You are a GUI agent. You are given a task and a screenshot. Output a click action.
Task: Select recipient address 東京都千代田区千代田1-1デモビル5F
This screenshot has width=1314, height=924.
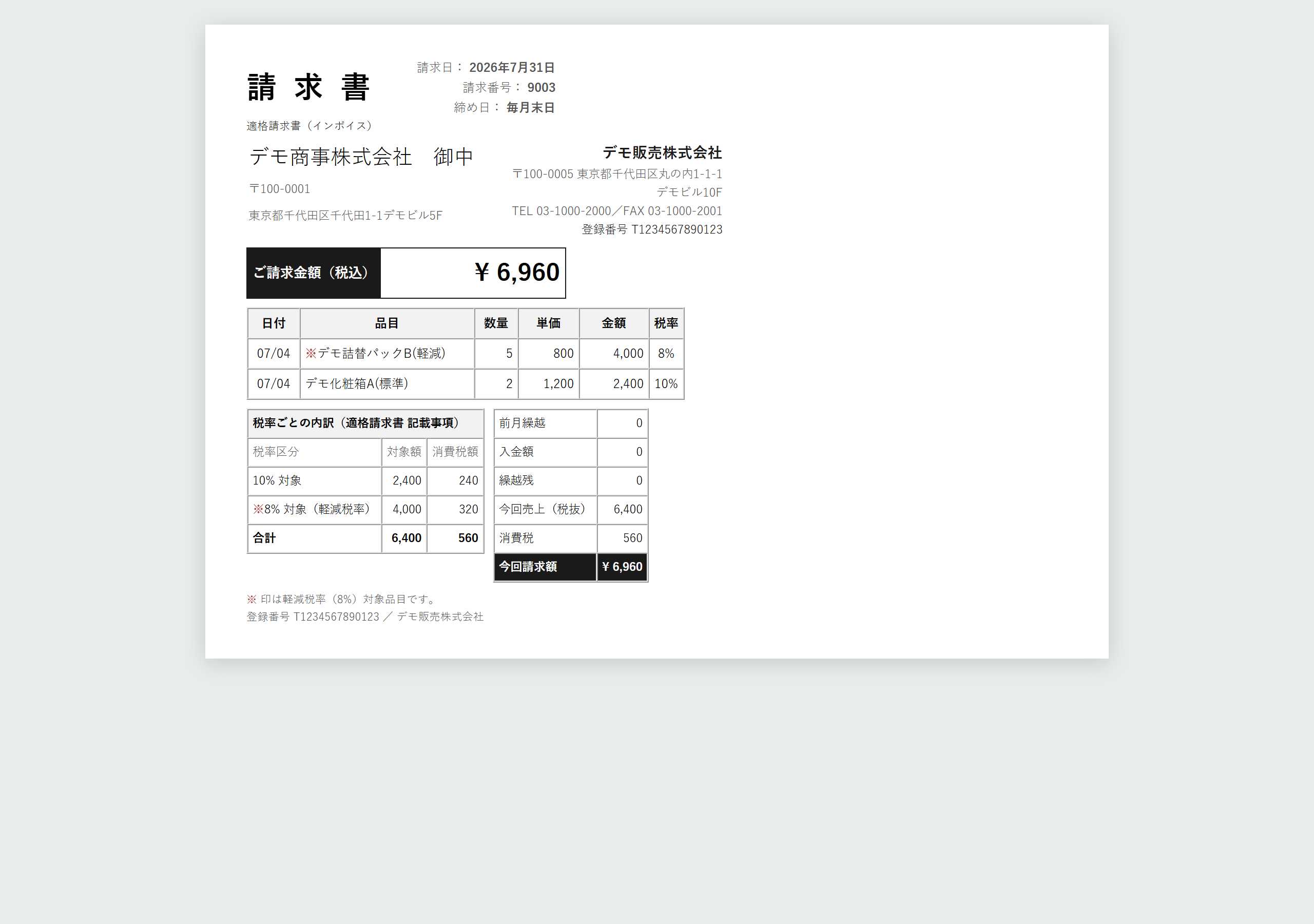point(345,215)
